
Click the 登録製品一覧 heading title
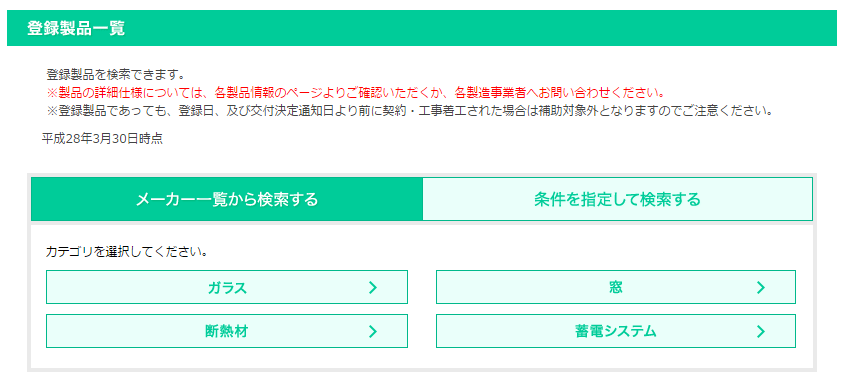(76, 29)
